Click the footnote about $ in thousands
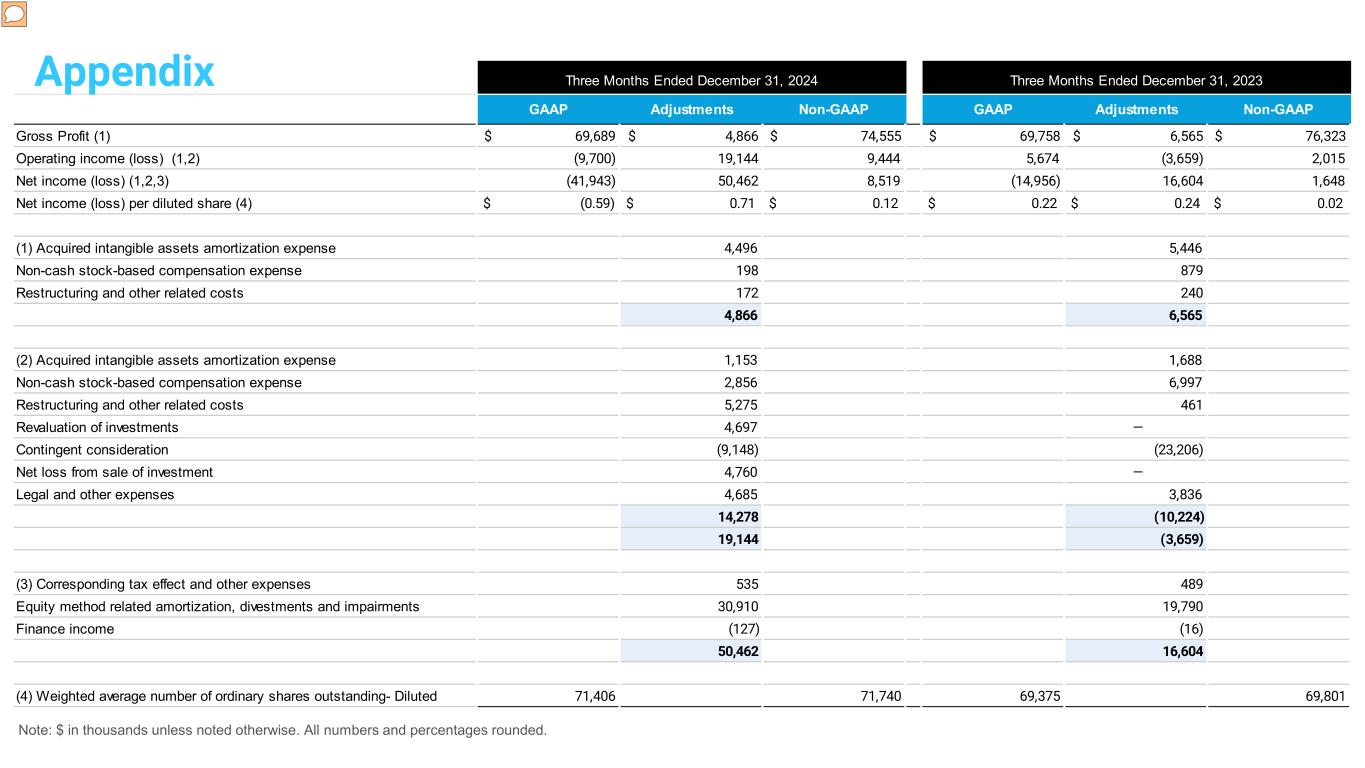The height and width of the screenshot is (768, 1365). tap(282, 730)
